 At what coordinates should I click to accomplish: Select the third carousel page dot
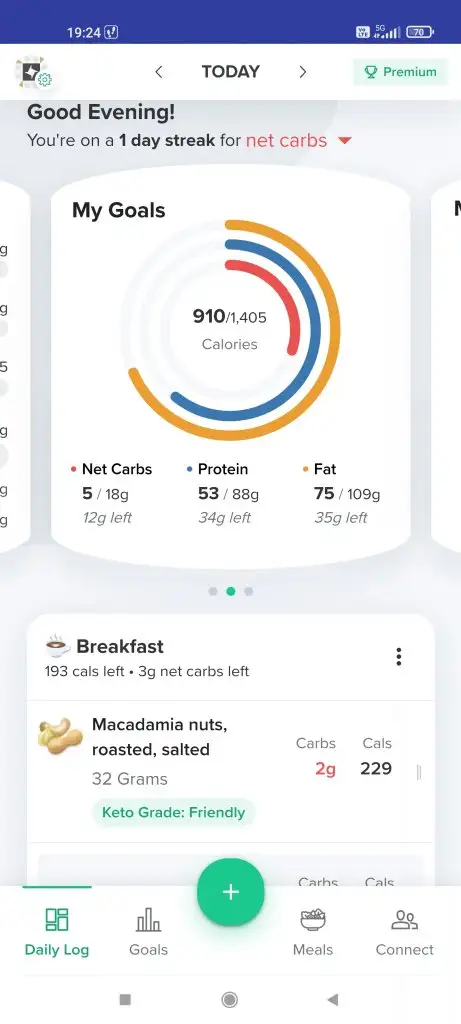249,592
